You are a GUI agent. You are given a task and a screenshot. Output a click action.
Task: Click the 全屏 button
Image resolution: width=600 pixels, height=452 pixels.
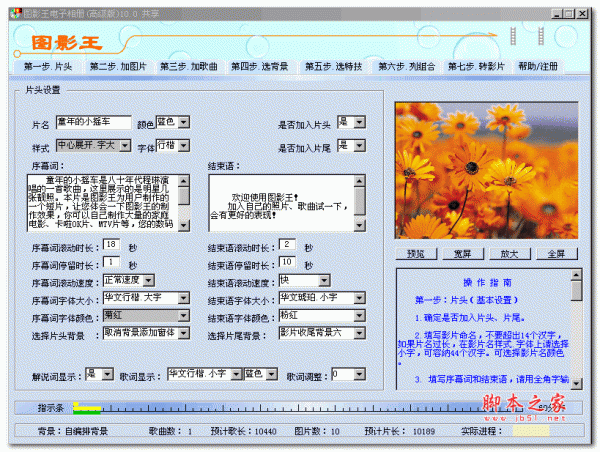(557, 254)
